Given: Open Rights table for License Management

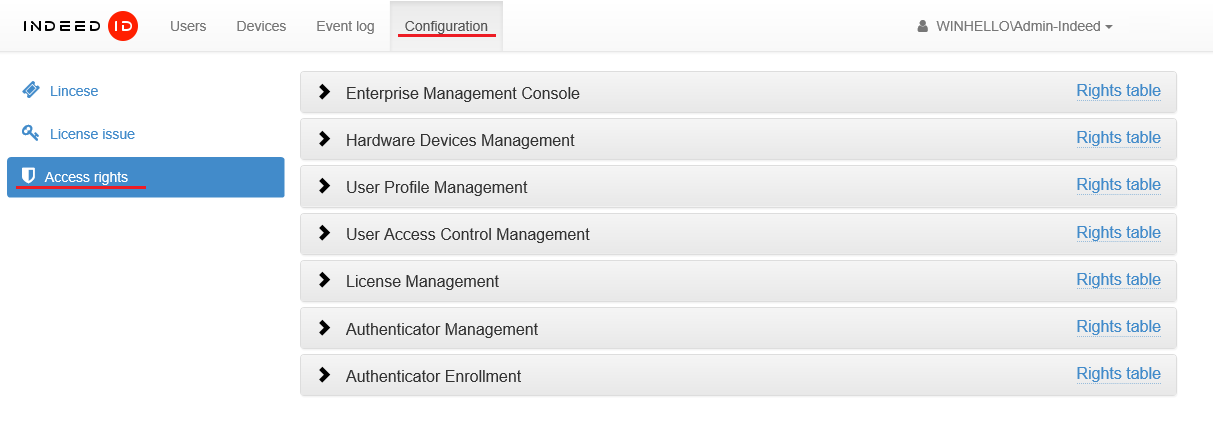Looking at the screenshot, I should pyautogui.click(x=1118, y=280).
